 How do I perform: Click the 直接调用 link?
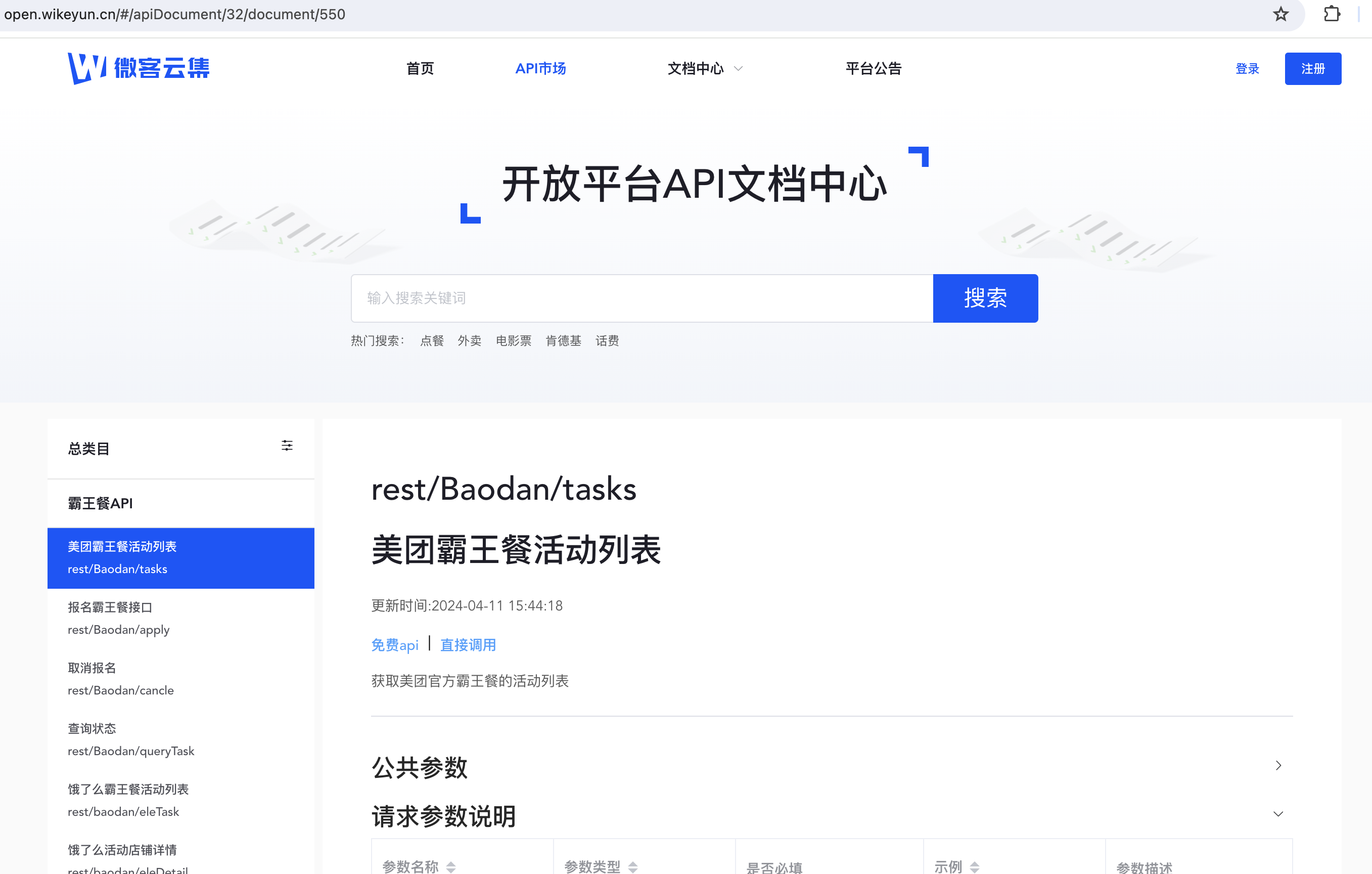click(x=468, y=645)
